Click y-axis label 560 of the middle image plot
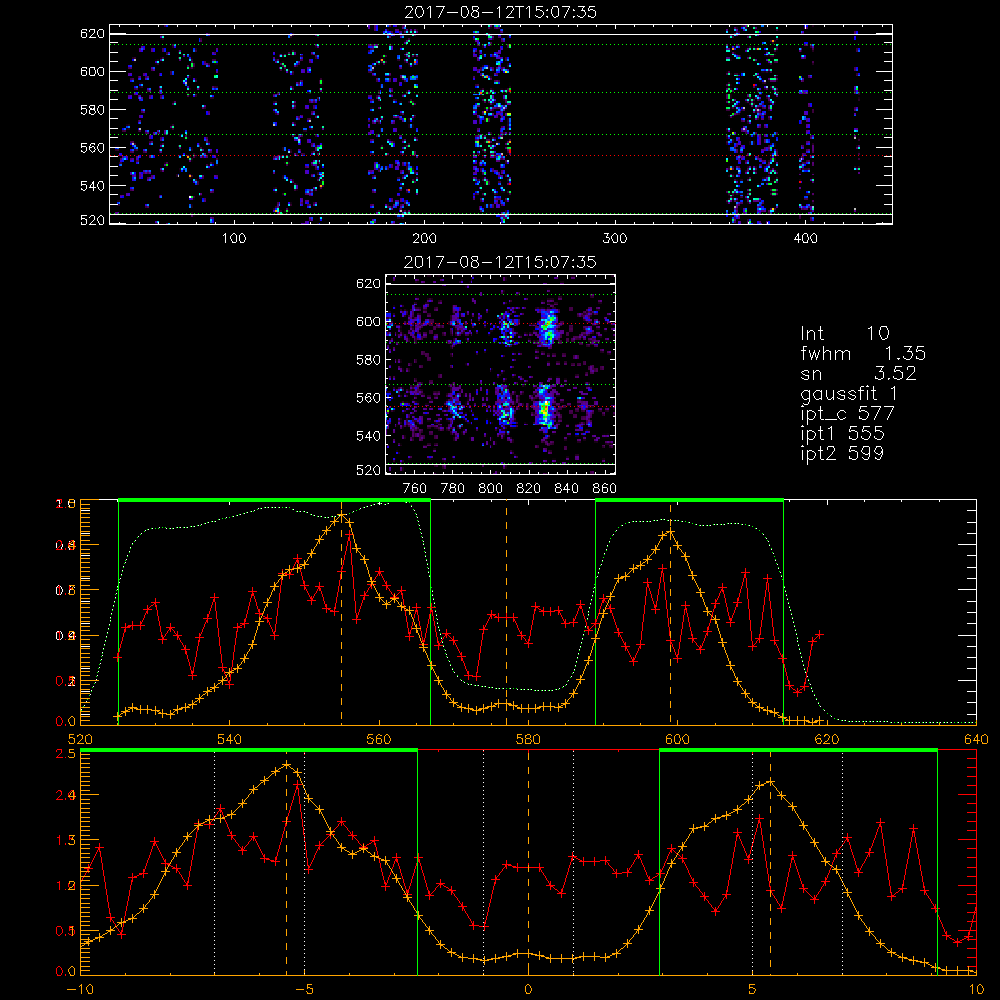 coord(368,398)
